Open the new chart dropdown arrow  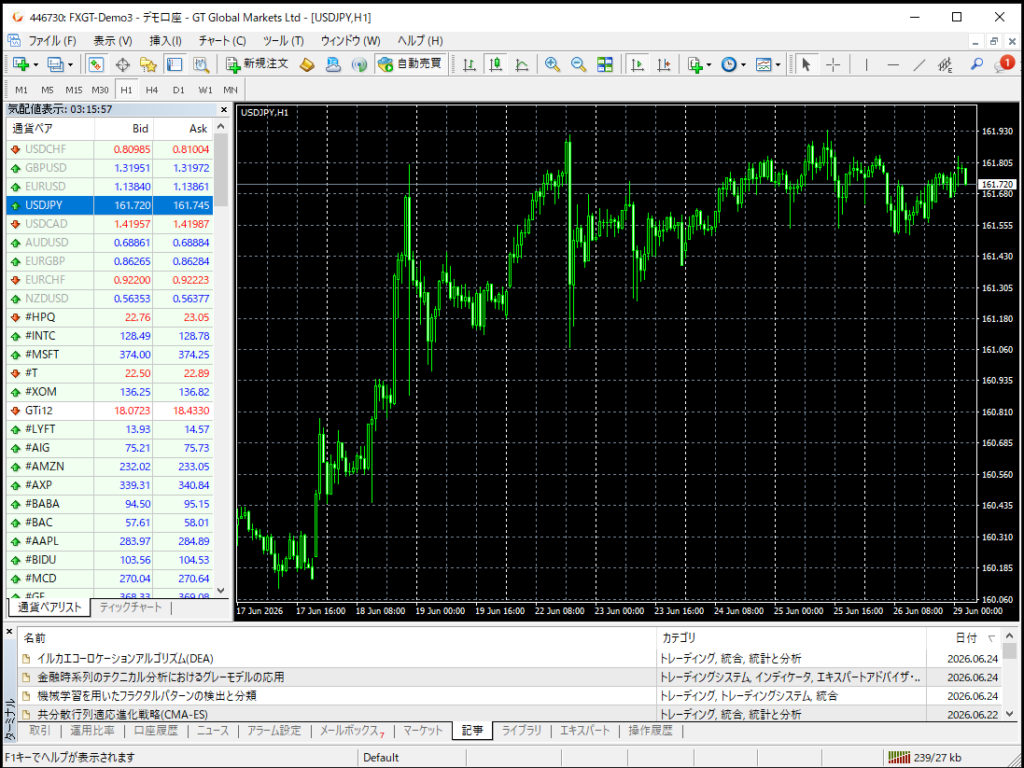[x=36, y=65]
